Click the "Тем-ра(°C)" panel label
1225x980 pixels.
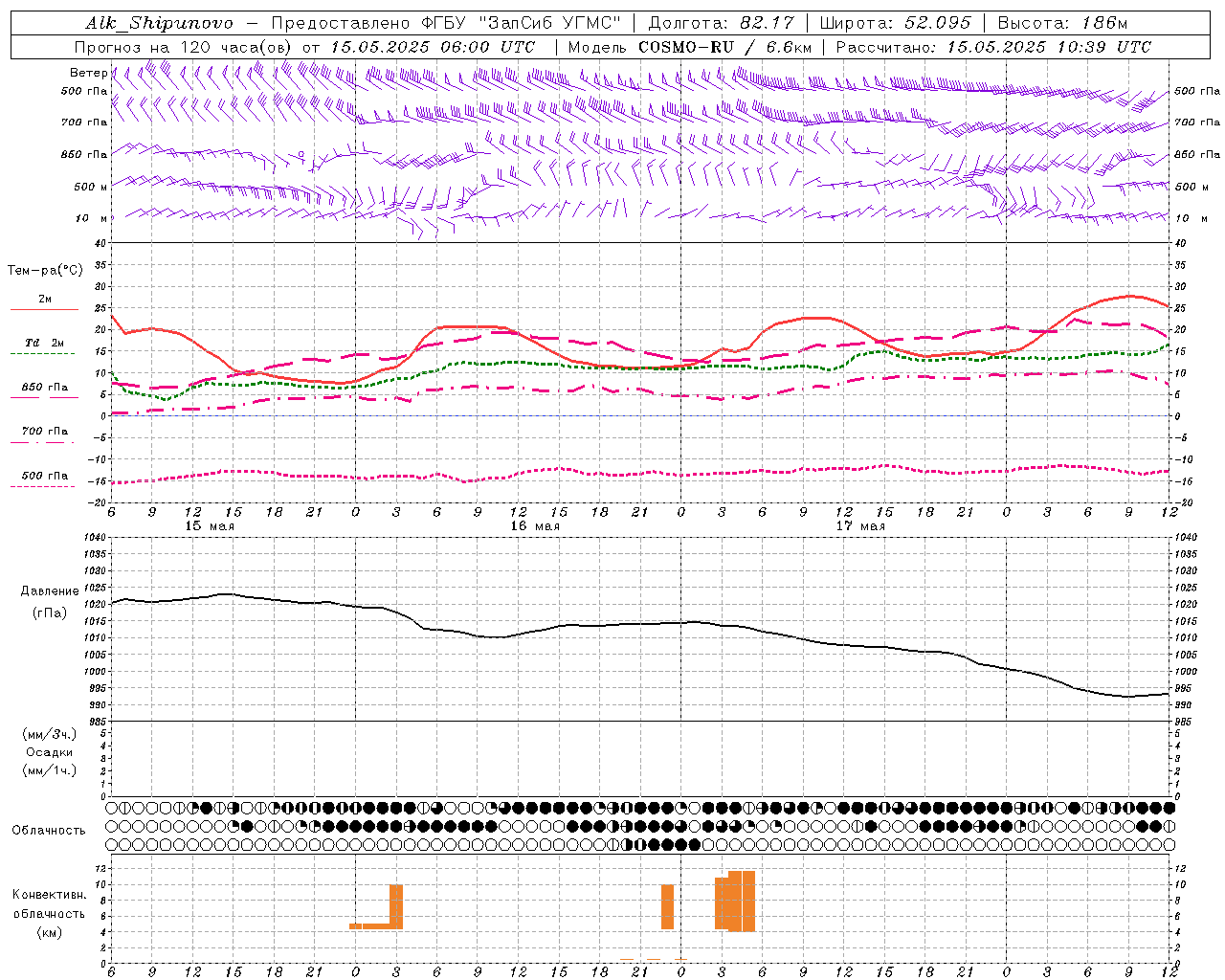[45, 271]
